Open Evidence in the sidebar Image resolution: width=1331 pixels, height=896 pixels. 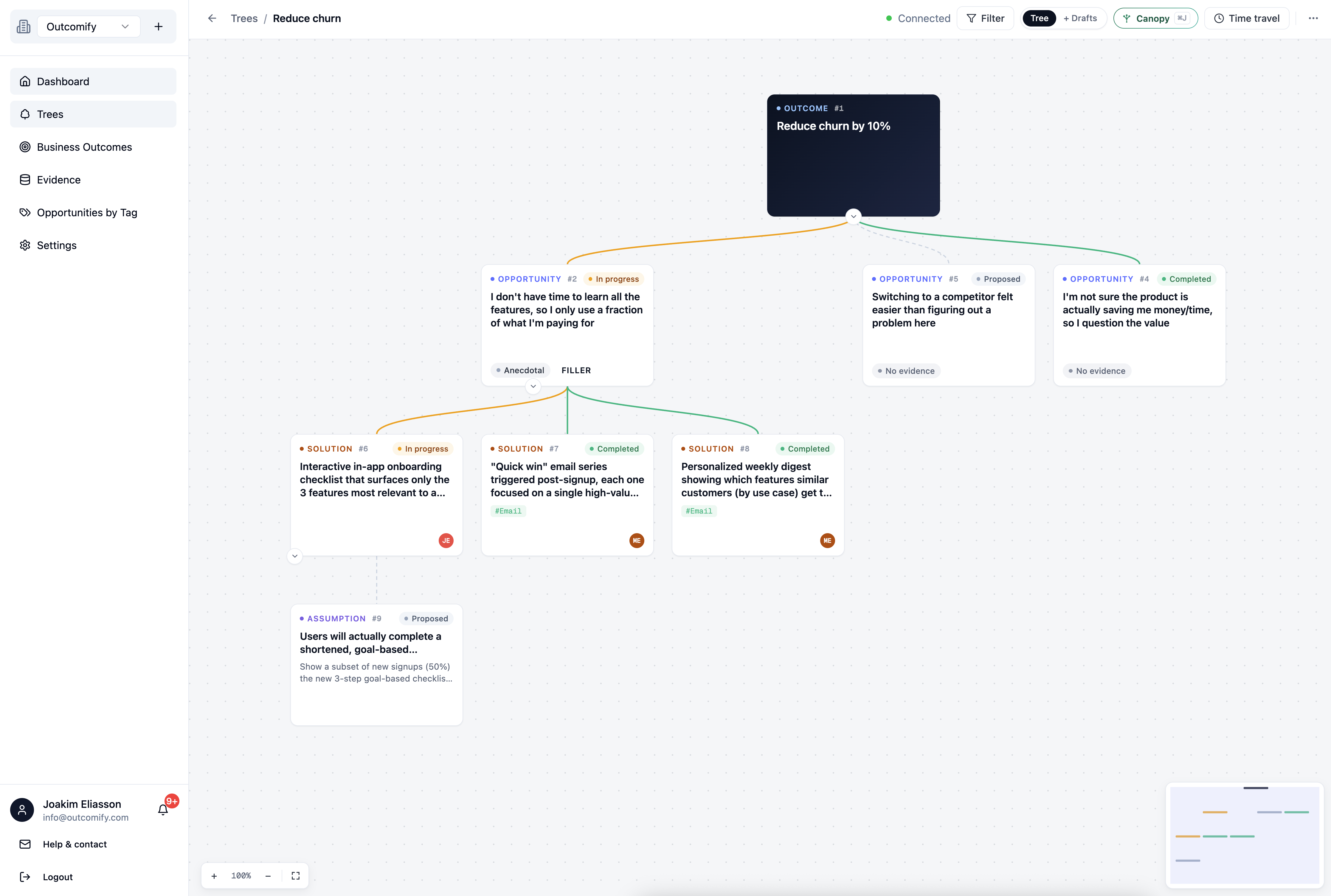(x=93, y=179)
